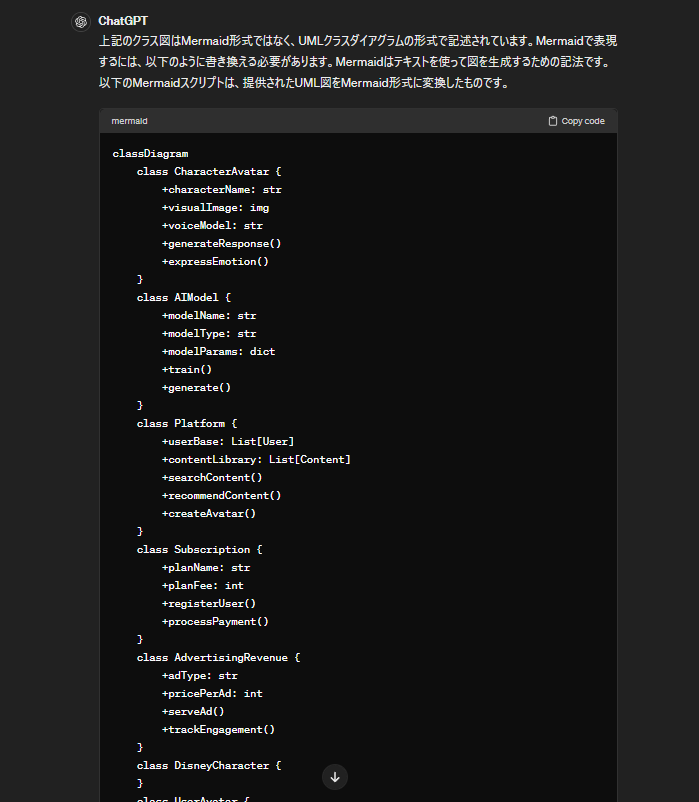This screenshot has height=802, width=699.
Task: Click the mermaid language label
Action: (129, 121)
